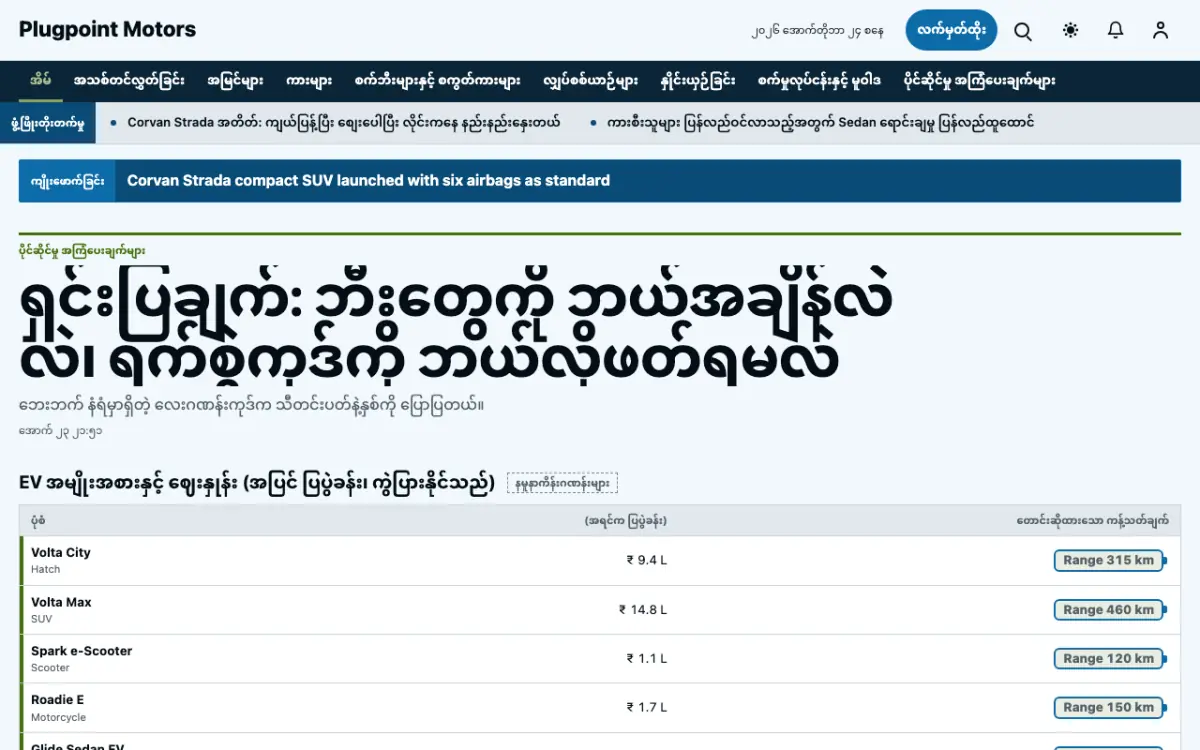The image size is (1200, 750).
Task: Click the Range 150 km badge
Action: [x=1109, y=707]
